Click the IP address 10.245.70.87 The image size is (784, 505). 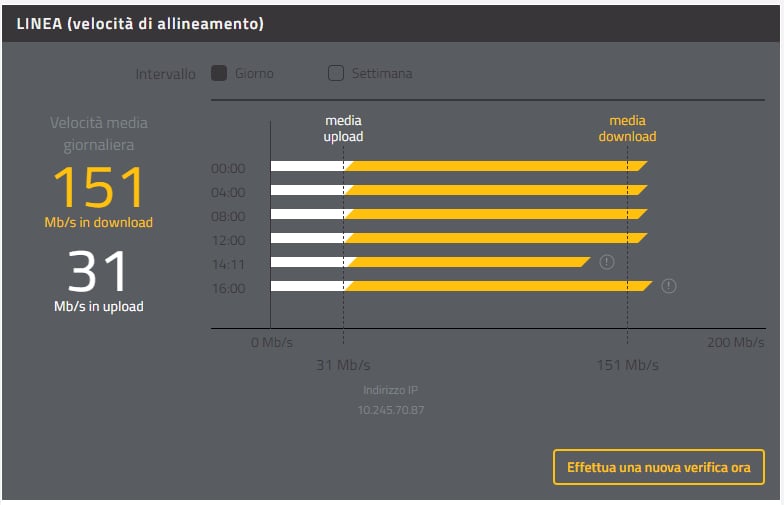coord(391,410)
